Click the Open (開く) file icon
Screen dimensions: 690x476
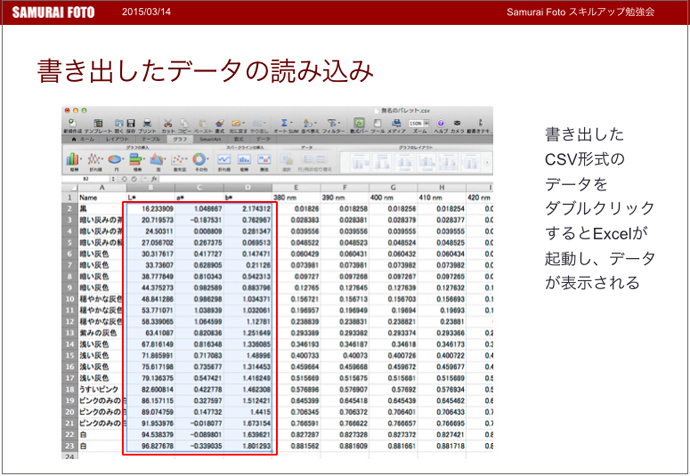pos(119,123)
